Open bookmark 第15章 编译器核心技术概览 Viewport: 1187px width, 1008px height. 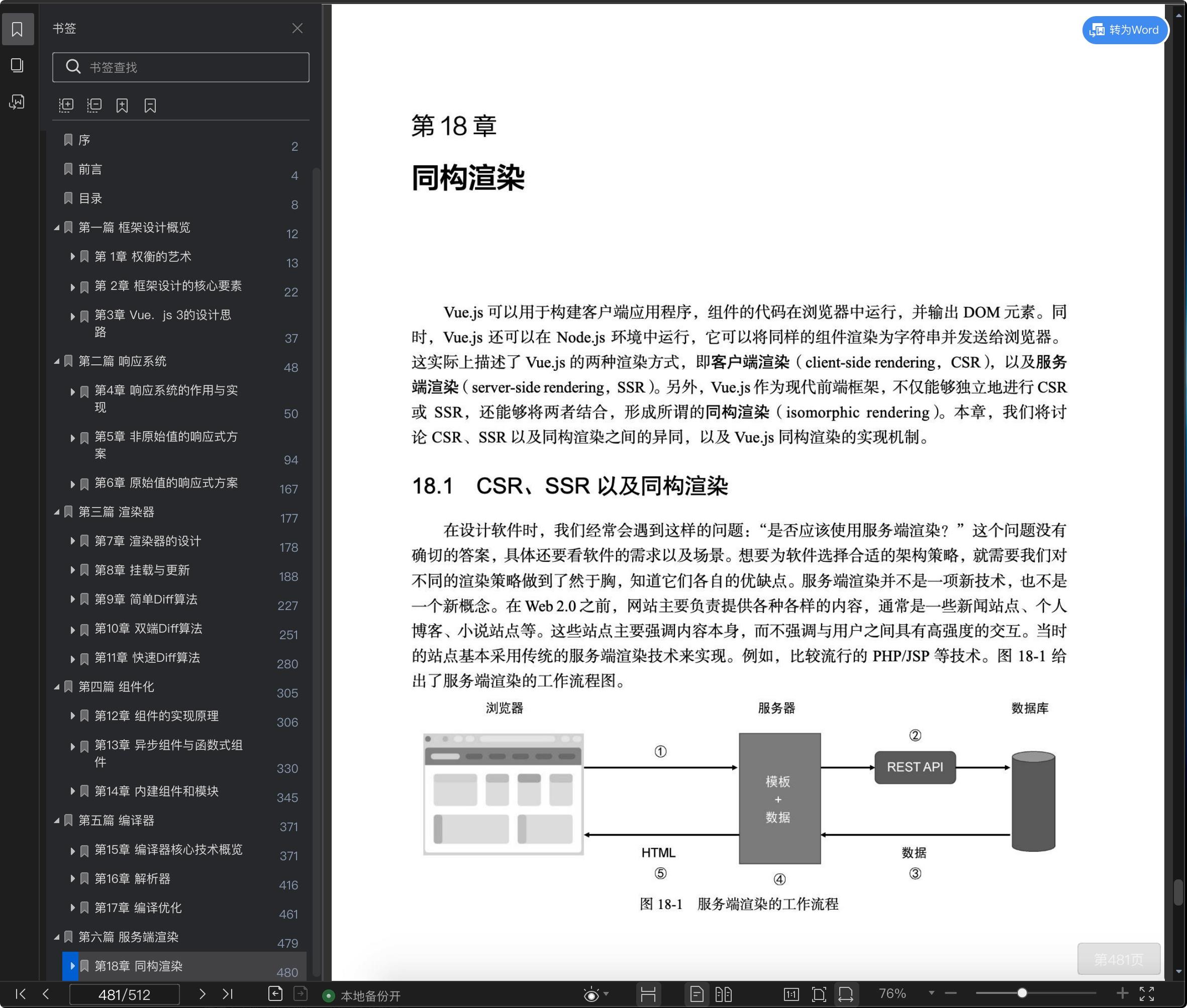pyautogui.click(x=168, y=850)
